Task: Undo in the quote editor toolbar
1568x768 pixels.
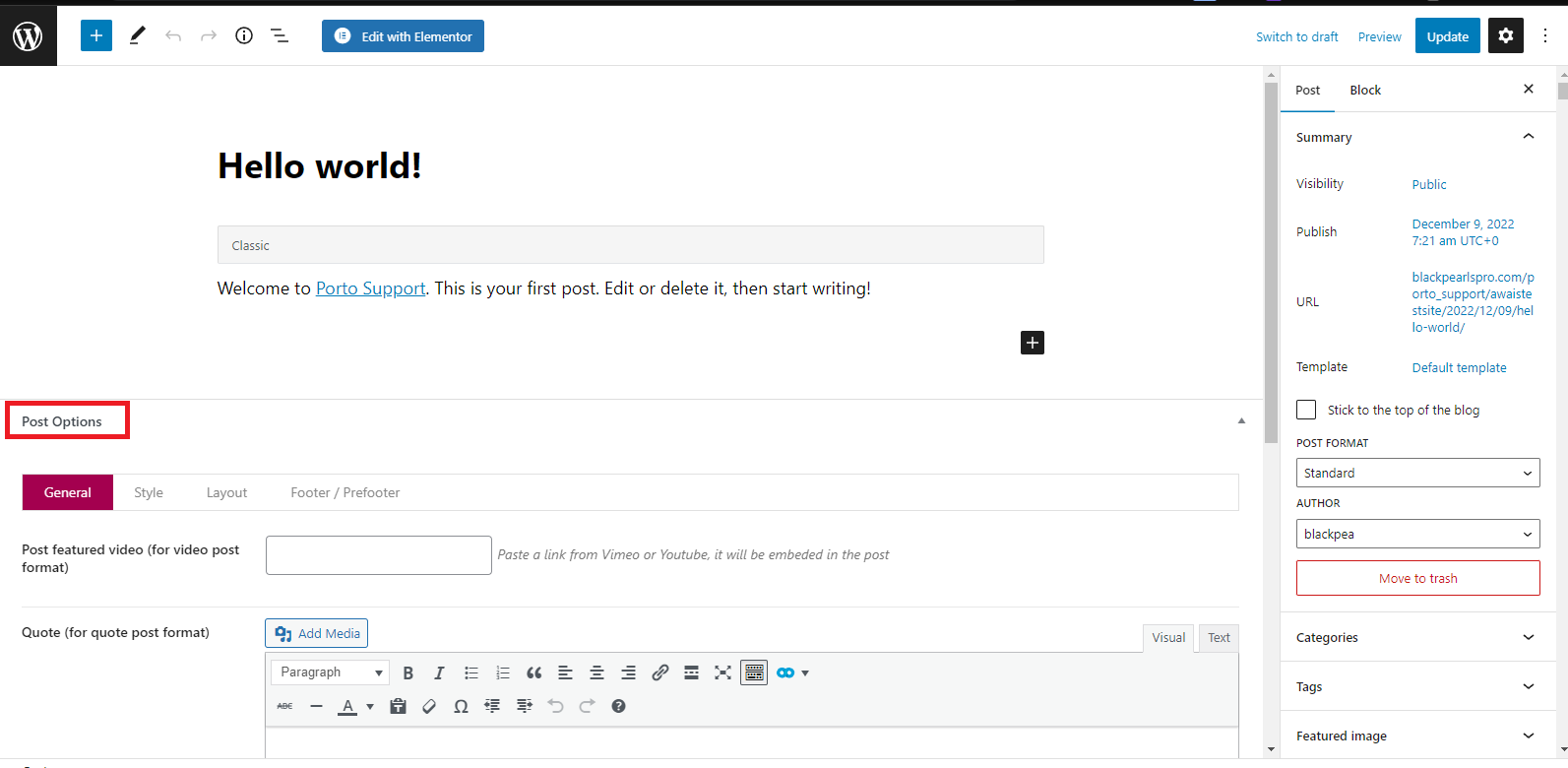Action: pos(556,706)
